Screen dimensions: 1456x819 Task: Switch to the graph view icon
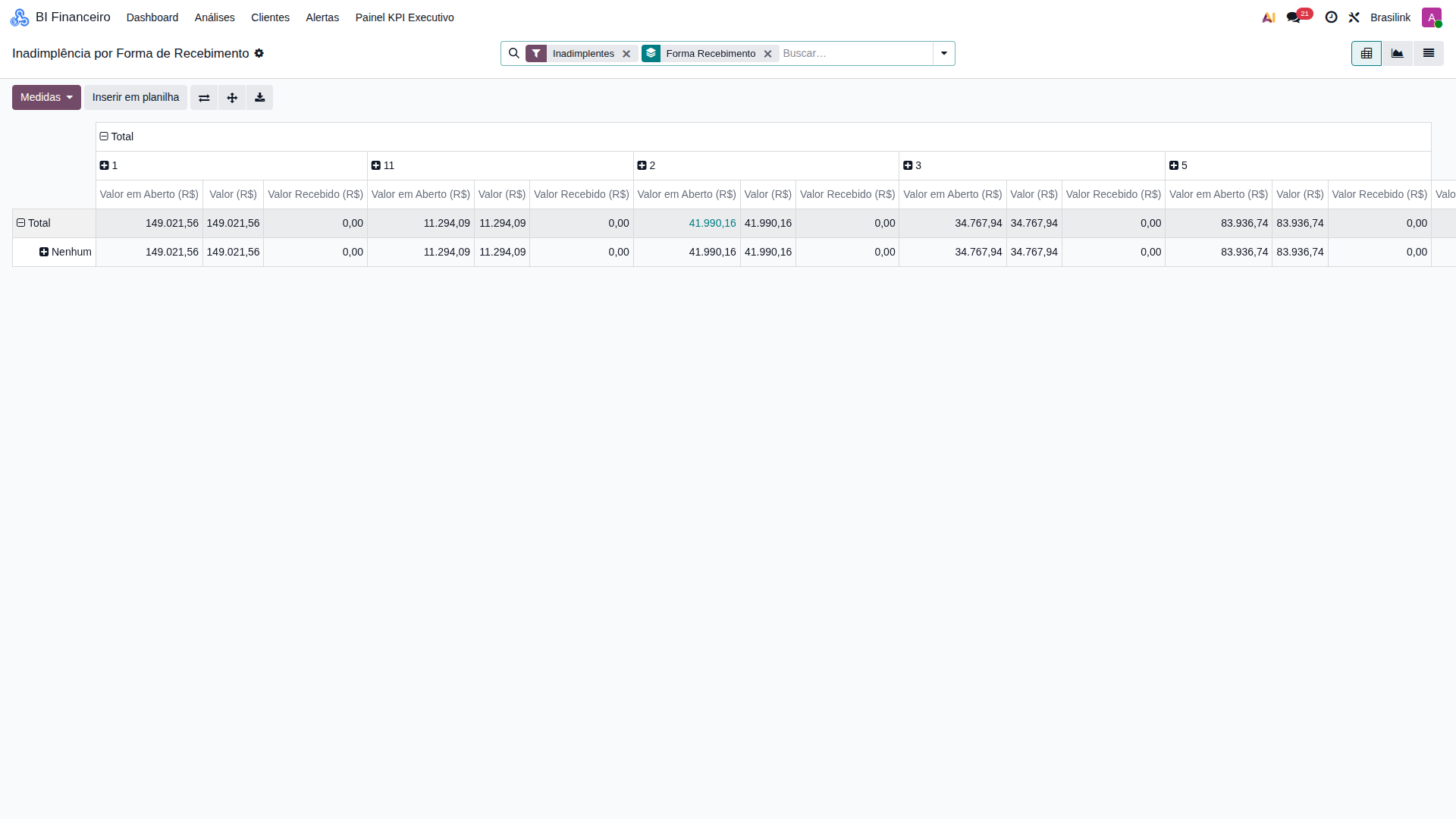[x=1397, y=54]
